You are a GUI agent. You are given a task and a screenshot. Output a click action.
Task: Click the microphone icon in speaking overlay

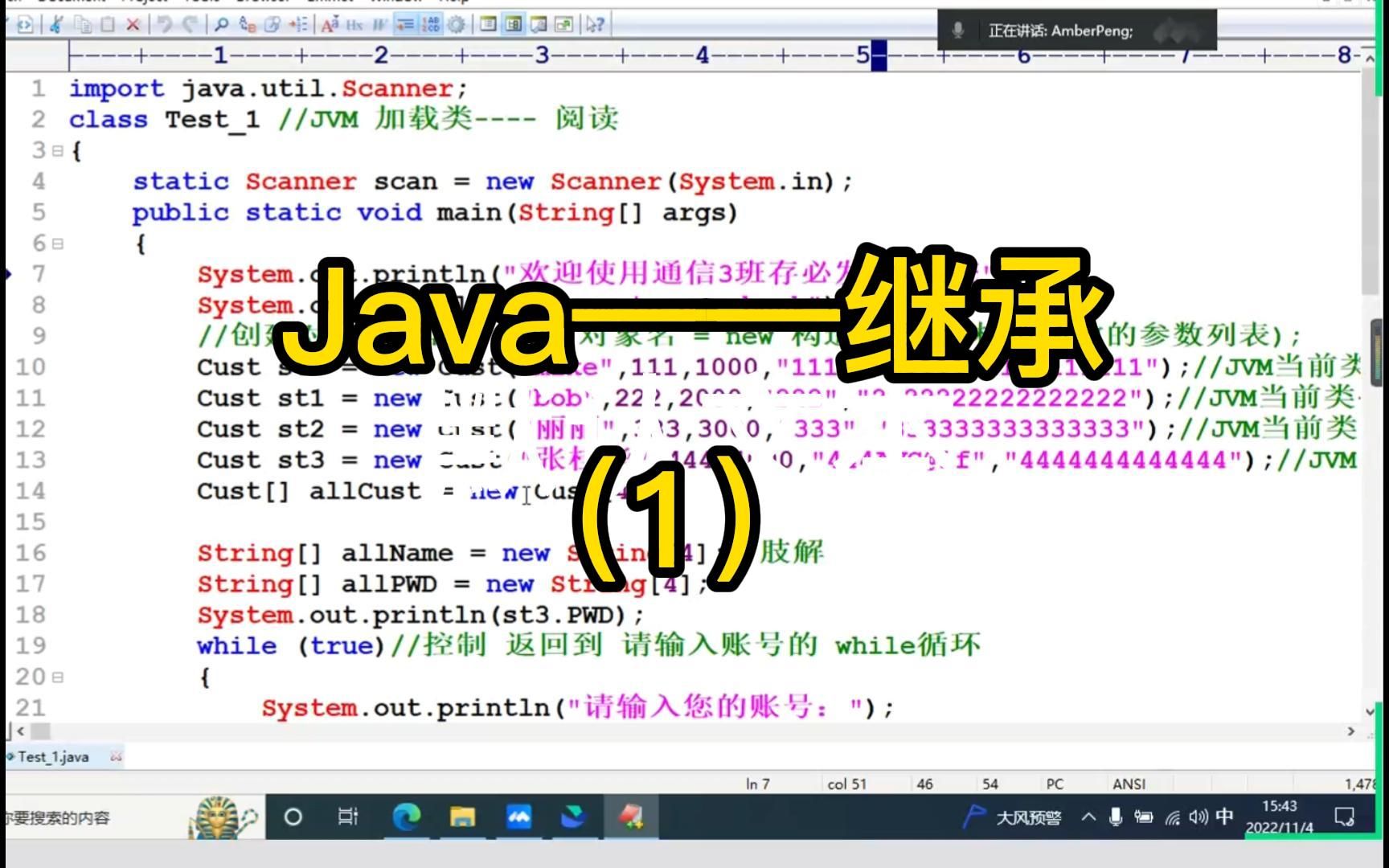click(958, 31)
